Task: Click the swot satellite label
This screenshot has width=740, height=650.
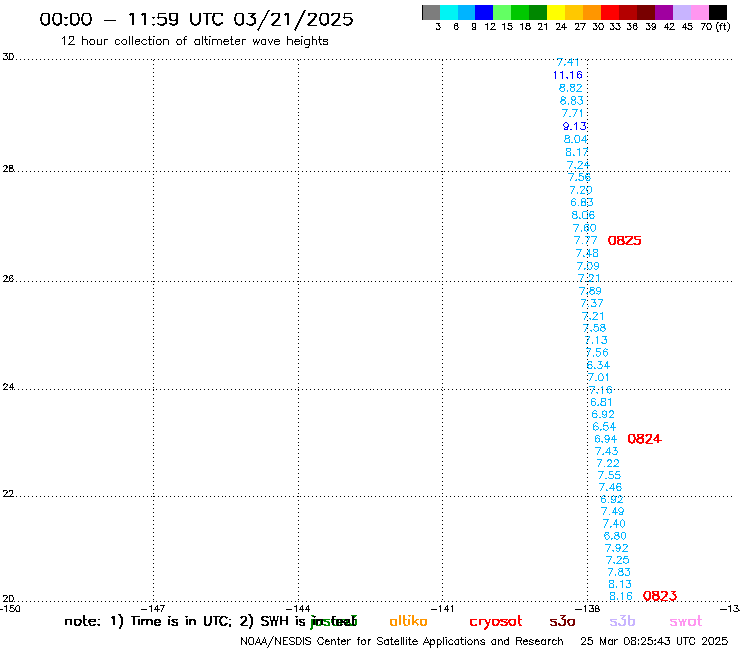Action: [x=686, y=622]
